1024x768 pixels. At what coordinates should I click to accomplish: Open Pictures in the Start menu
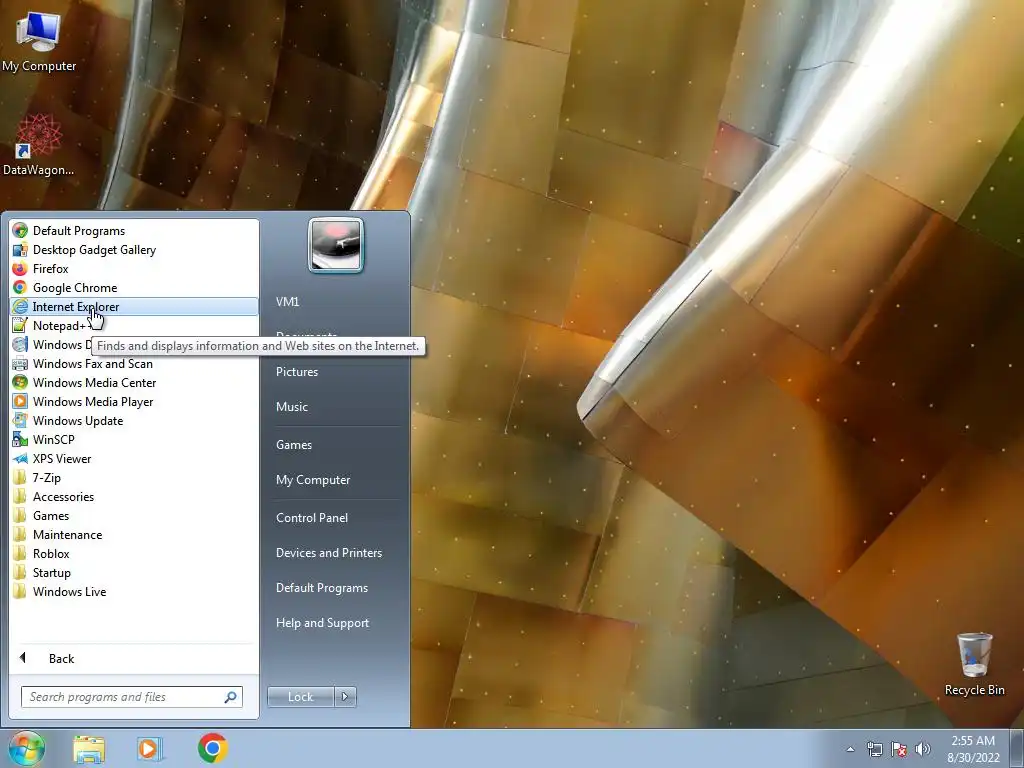click(x=297, y=372)
